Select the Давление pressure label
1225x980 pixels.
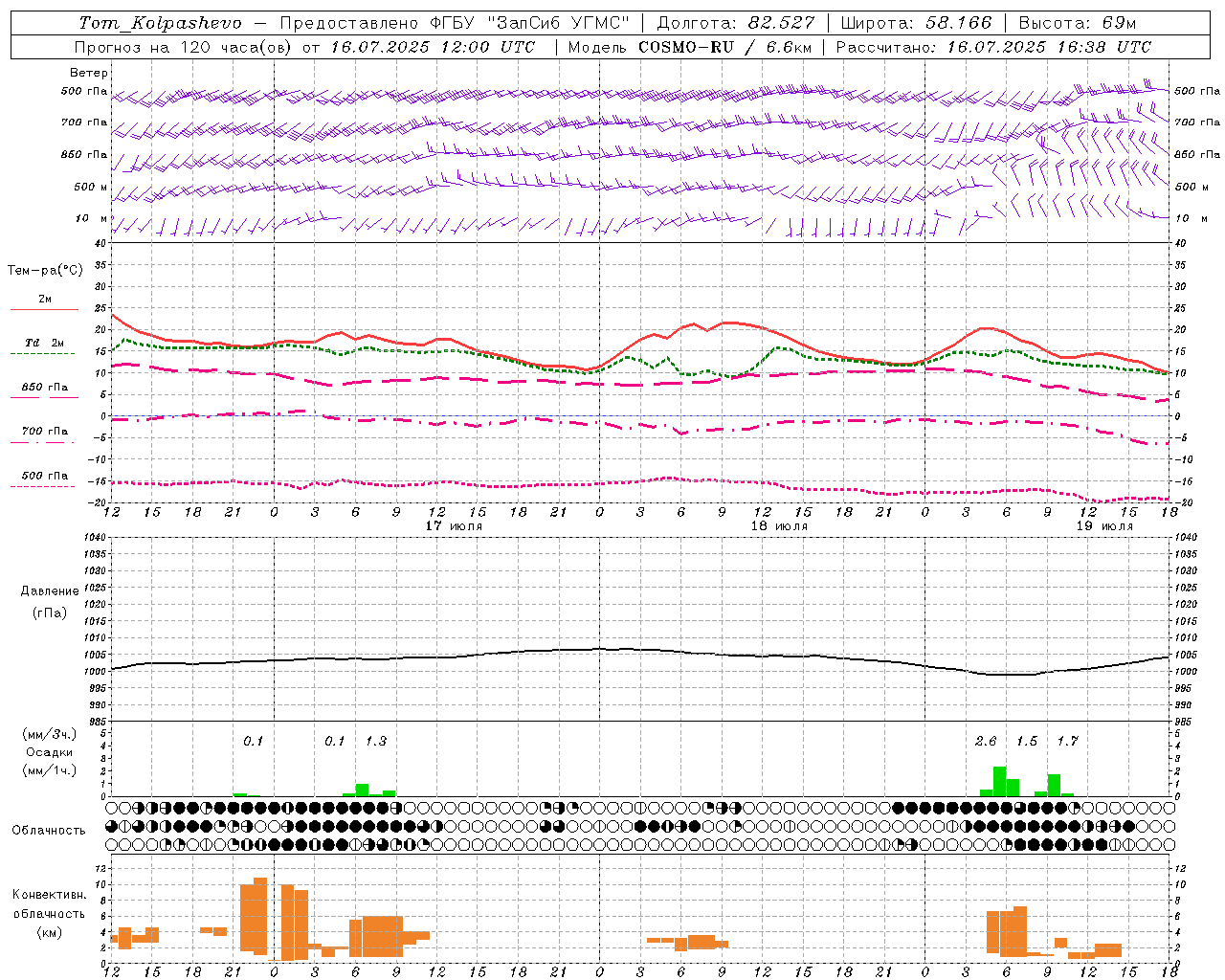tap(50, 591)
